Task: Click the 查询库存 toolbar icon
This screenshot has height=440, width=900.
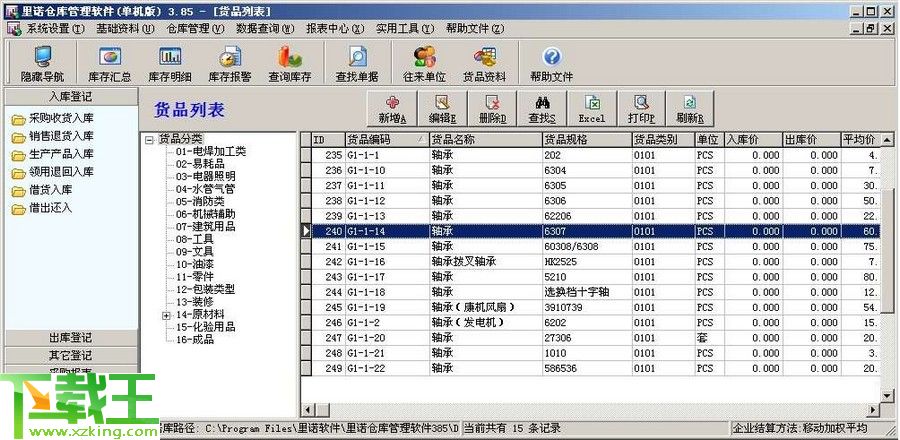Action: 290,64
